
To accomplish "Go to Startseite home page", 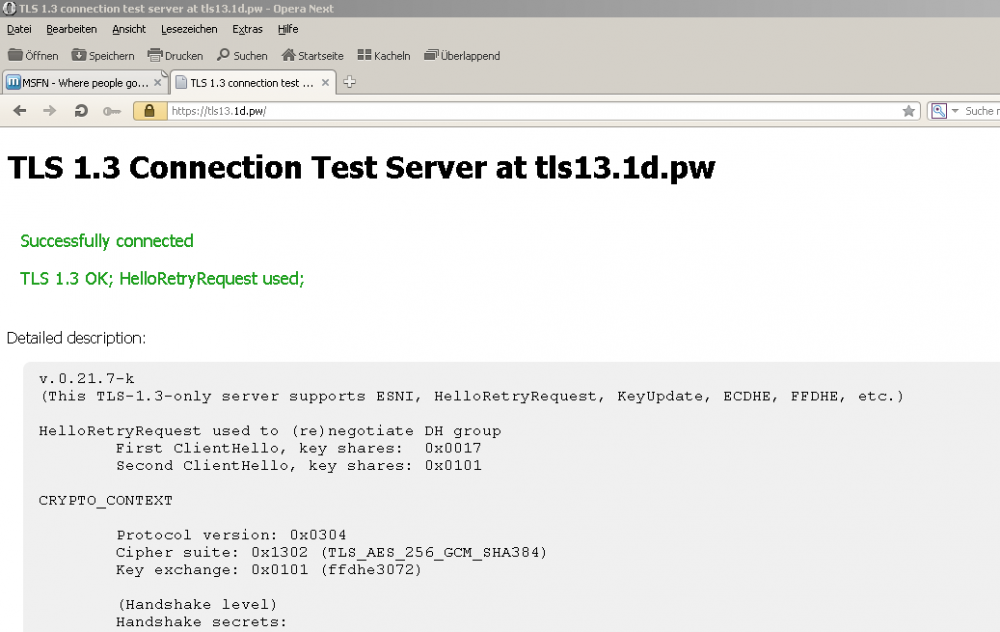I will pos(312,56).
